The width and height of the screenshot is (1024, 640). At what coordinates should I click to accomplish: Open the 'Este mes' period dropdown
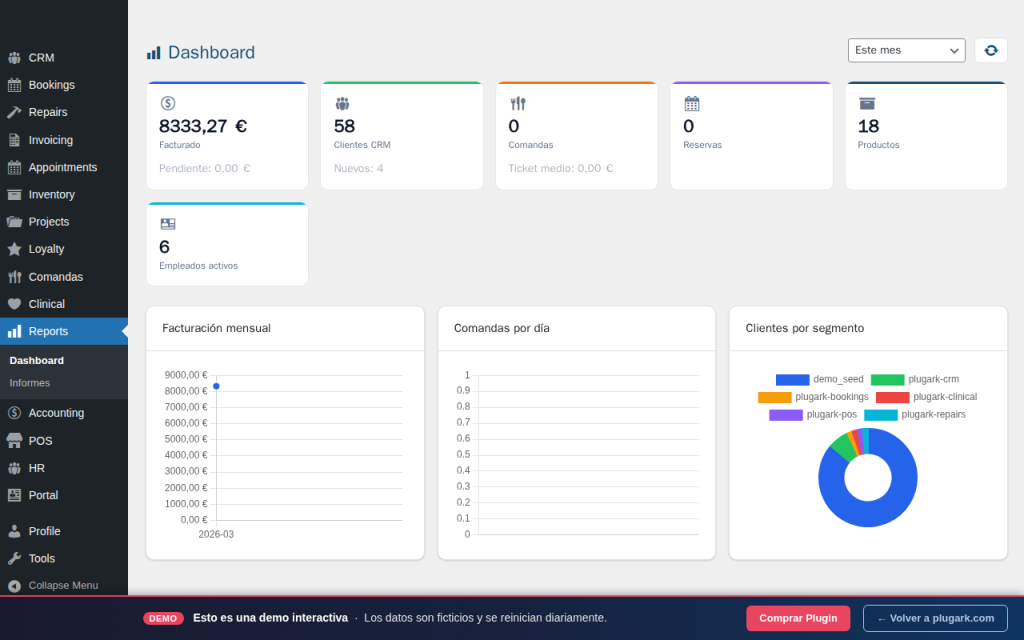click(x=906, y=50)
